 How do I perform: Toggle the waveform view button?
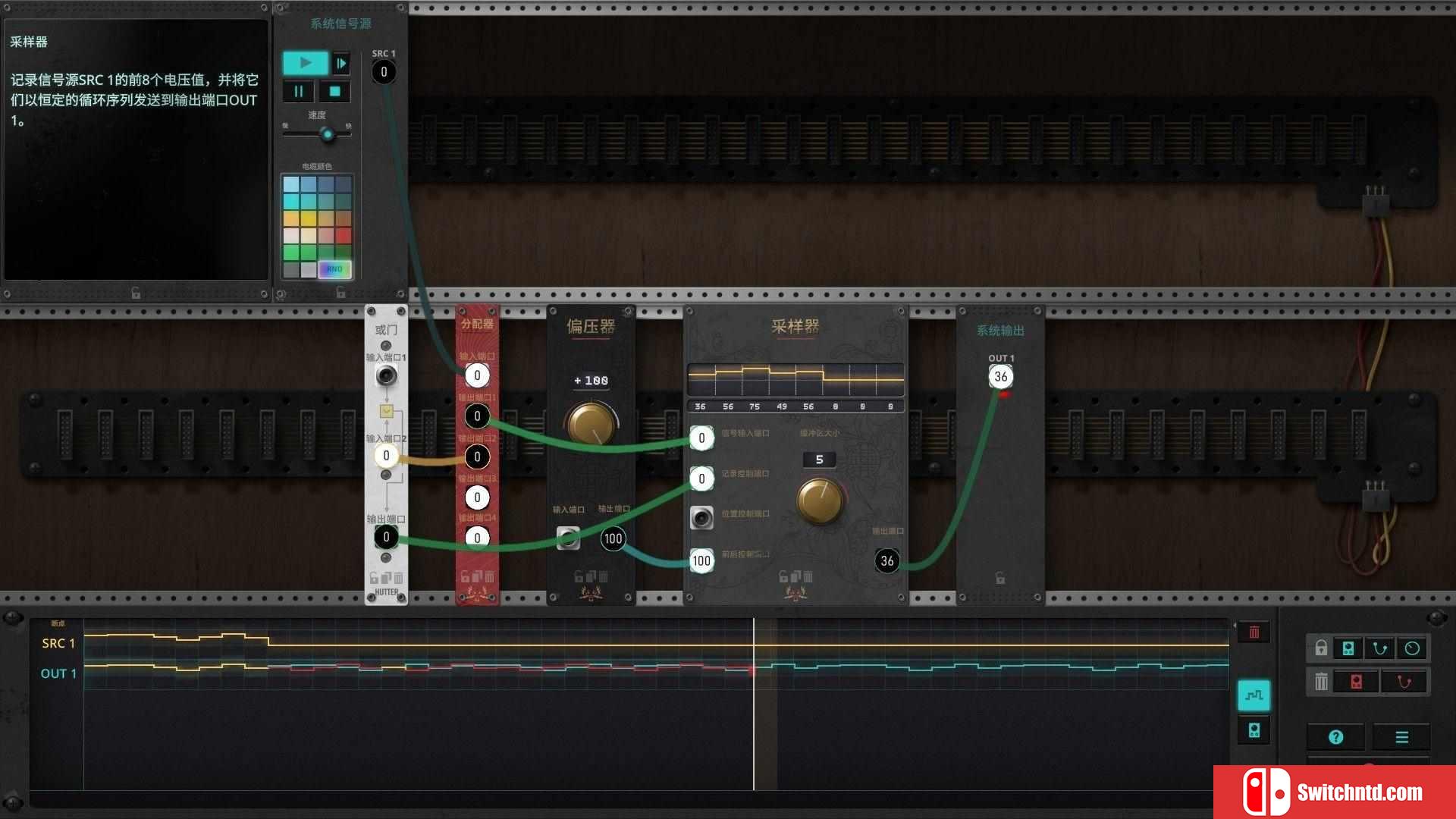tap(1254, 695)
